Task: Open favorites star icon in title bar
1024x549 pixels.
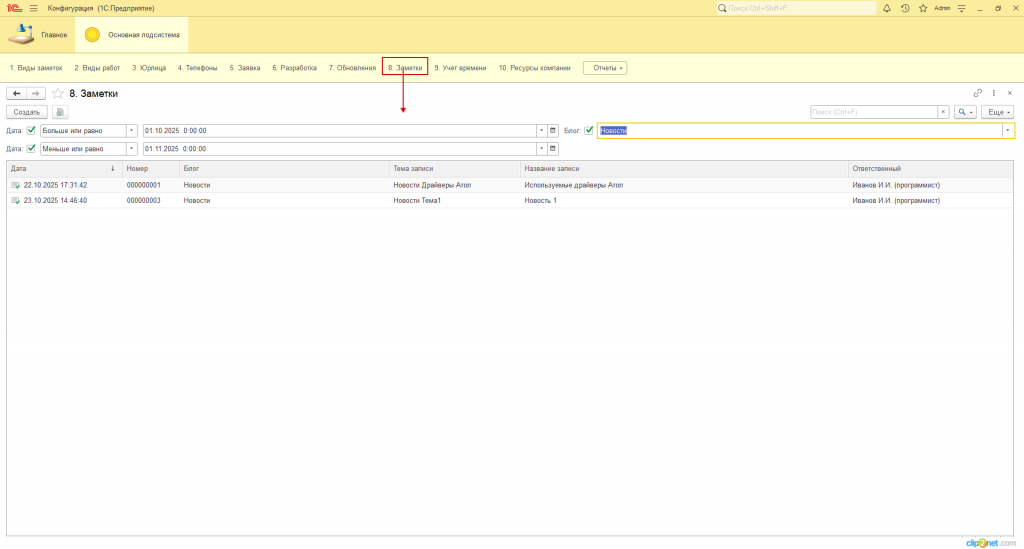Action: [x=923, y=8]
